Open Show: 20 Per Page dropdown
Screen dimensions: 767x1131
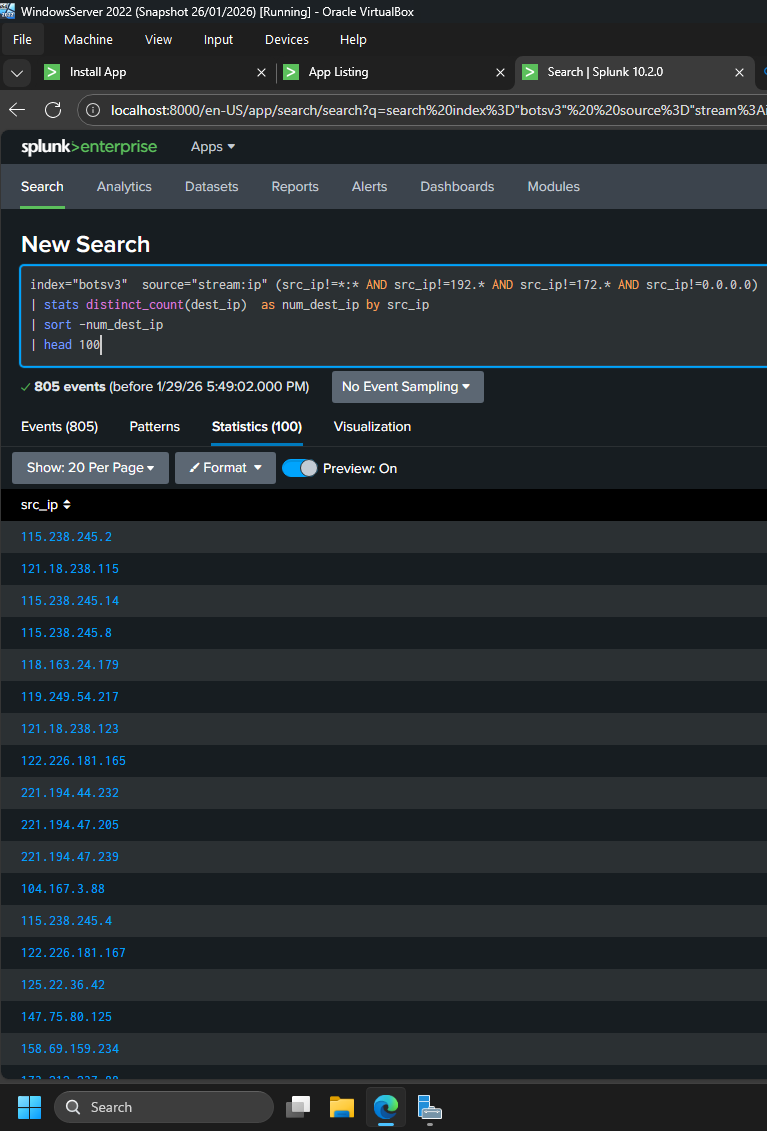[90, 468]
